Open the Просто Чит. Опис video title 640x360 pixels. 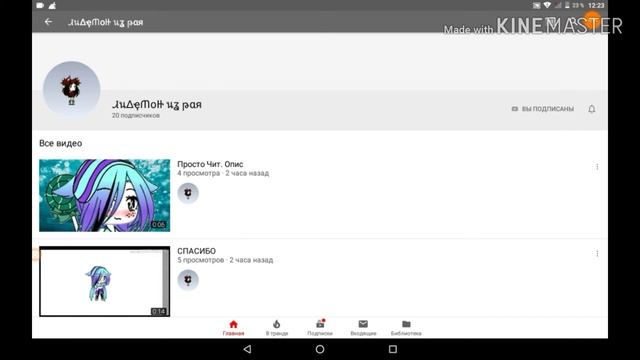pos(210,164)
